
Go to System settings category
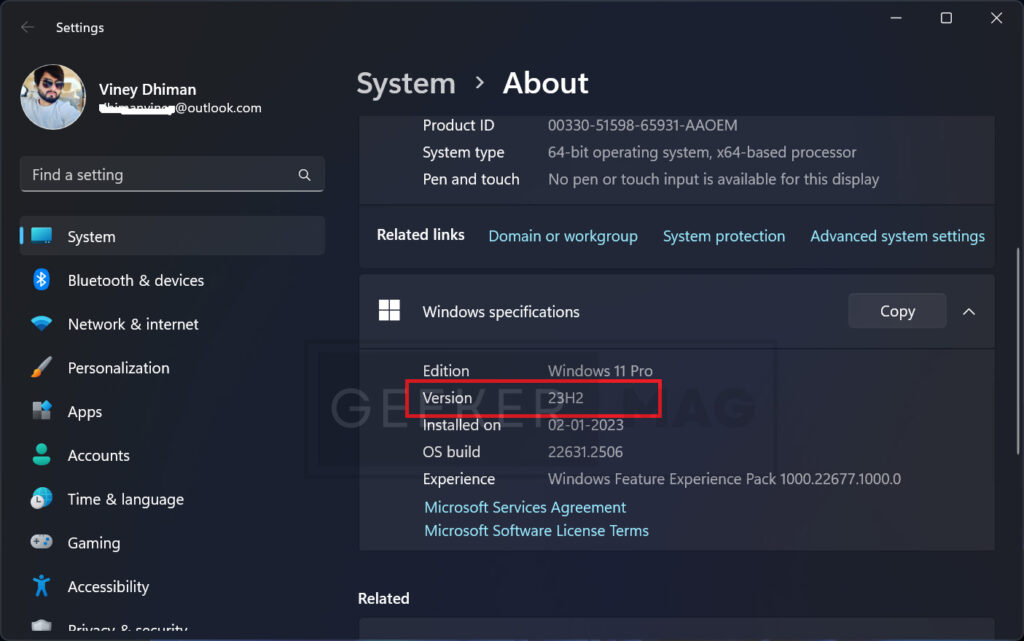(172, 236)
